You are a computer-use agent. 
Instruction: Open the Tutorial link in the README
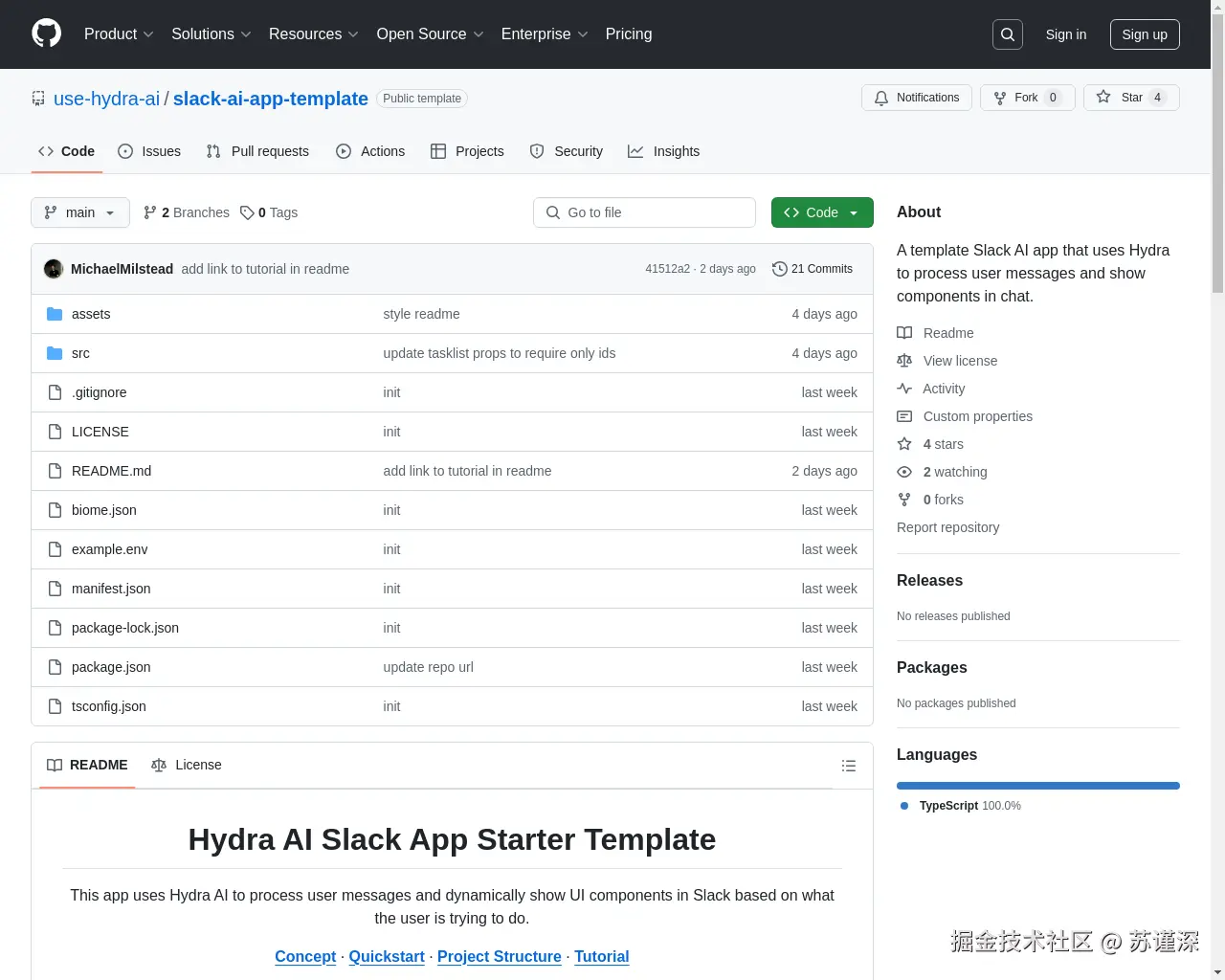point(601,956)
